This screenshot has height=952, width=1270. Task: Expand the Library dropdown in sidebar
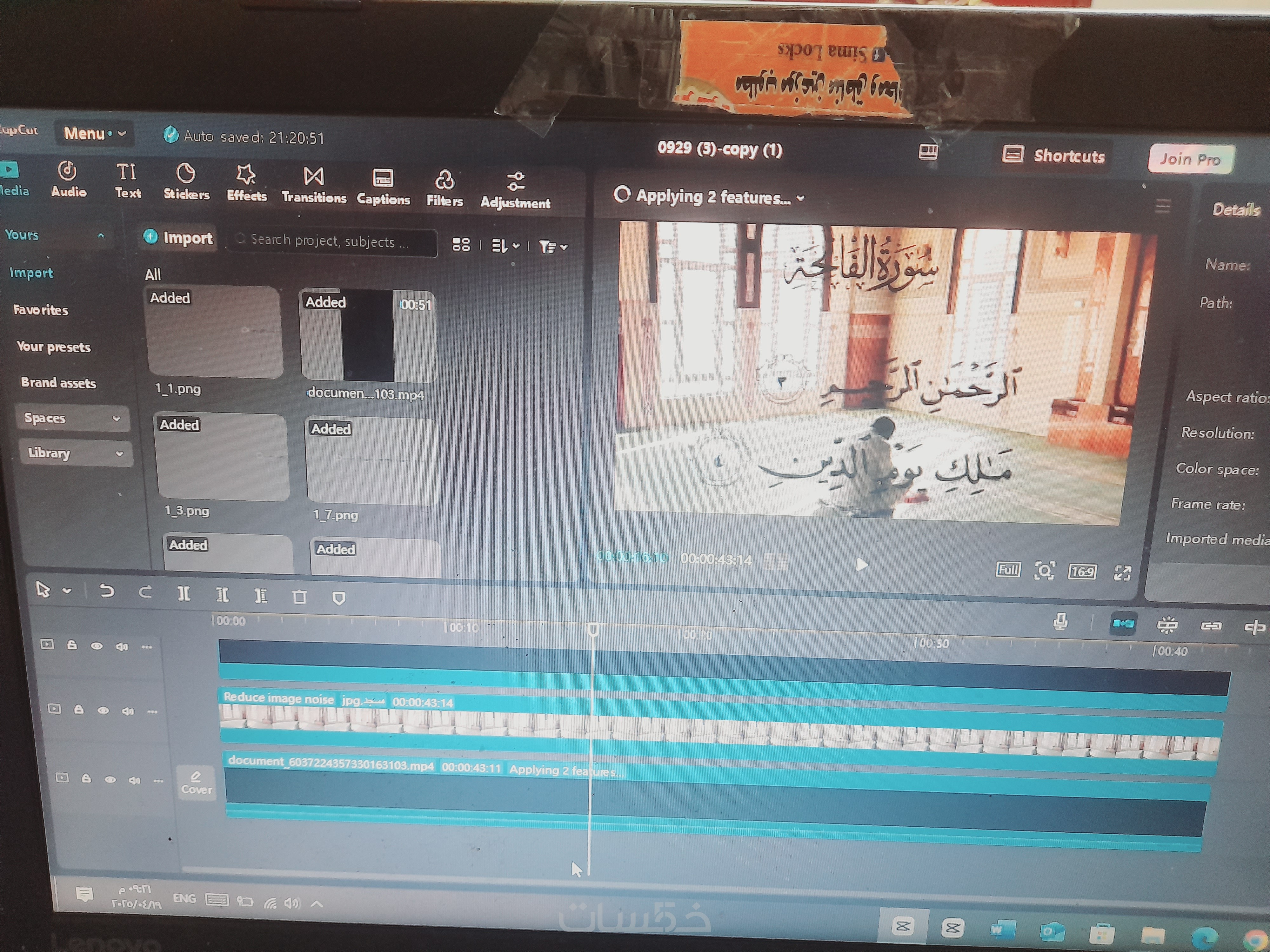tap(75, 453)
